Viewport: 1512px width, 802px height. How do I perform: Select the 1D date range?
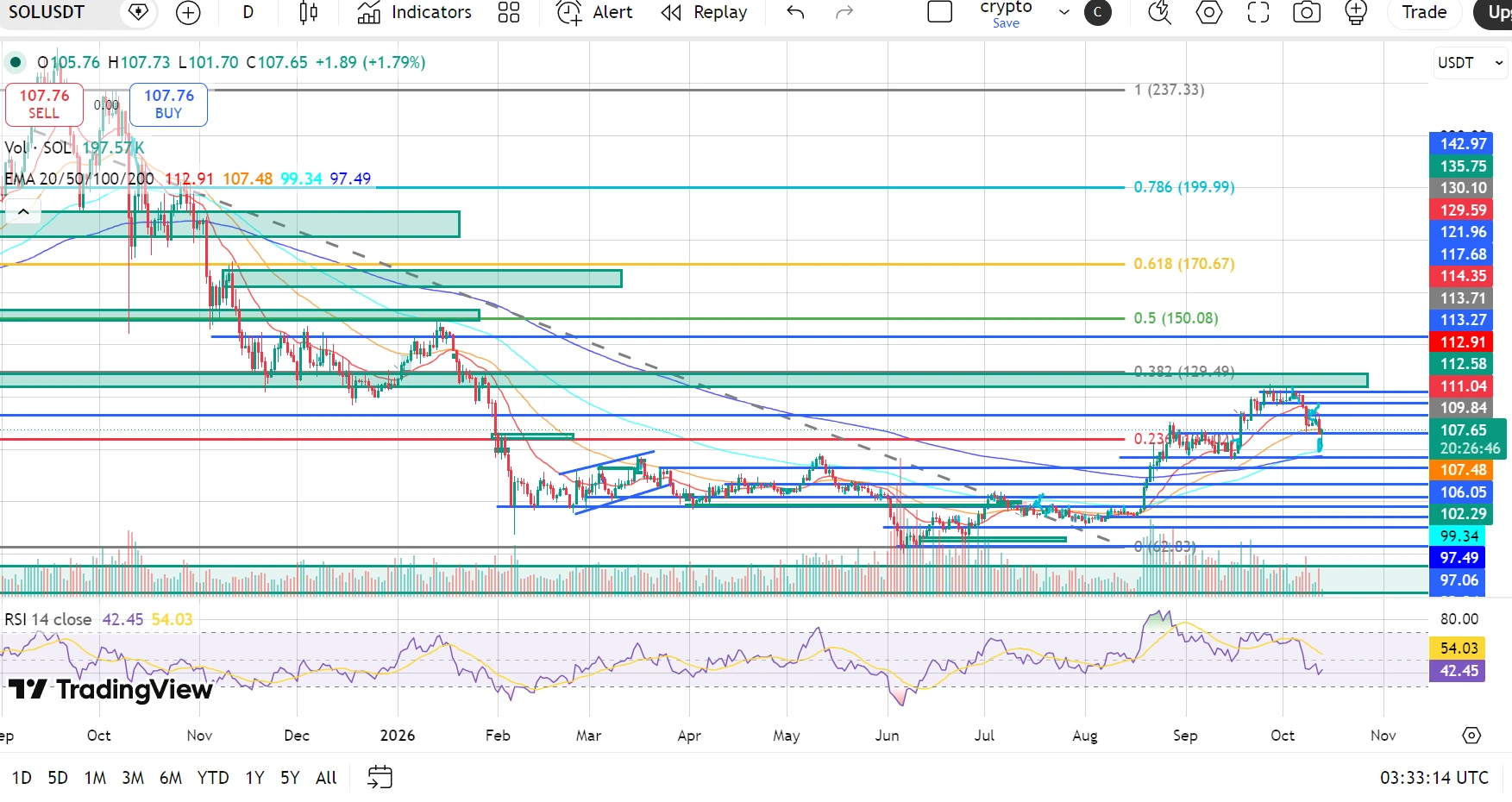coord(22,778)
